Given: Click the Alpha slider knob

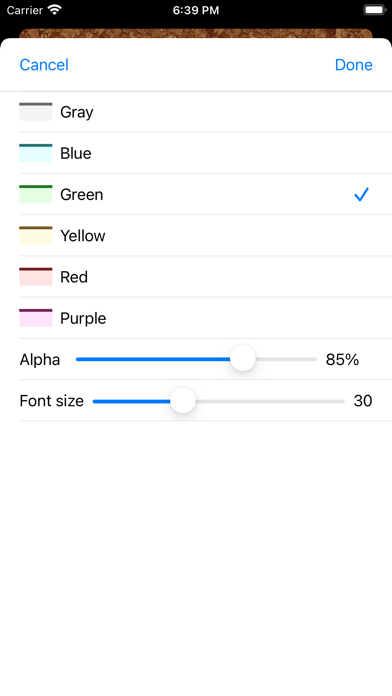Looking at the screenshot, I should coord(243,359).
